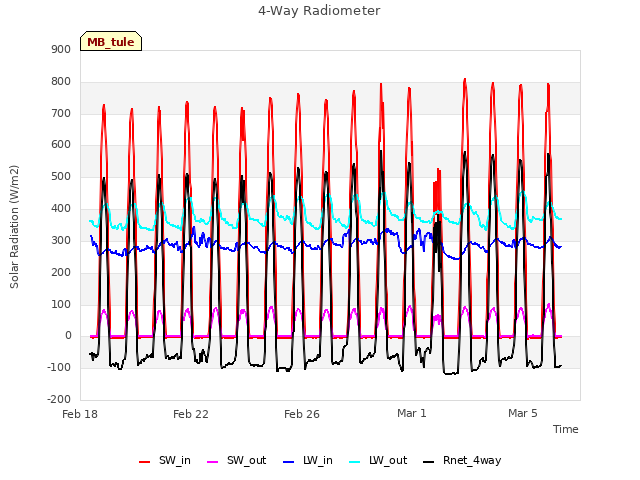Click the 900 y-axis tick label
The width and height of the screenshot is (640, 480).
61,50
